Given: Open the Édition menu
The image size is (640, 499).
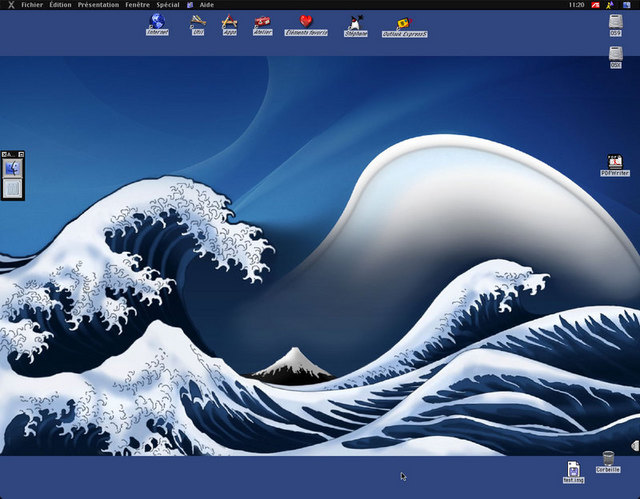Looking at the screenshot, I should click(x=60, y=5).
